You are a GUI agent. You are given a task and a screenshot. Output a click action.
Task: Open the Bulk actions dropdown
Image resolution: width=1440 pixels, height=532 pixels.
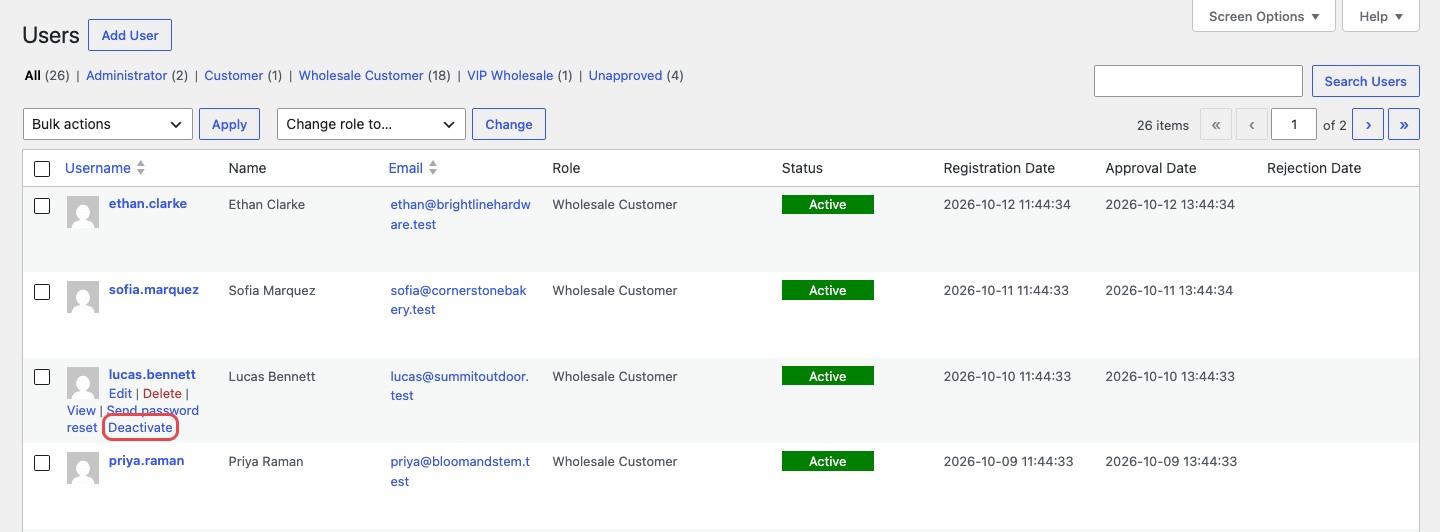[107, 124]
